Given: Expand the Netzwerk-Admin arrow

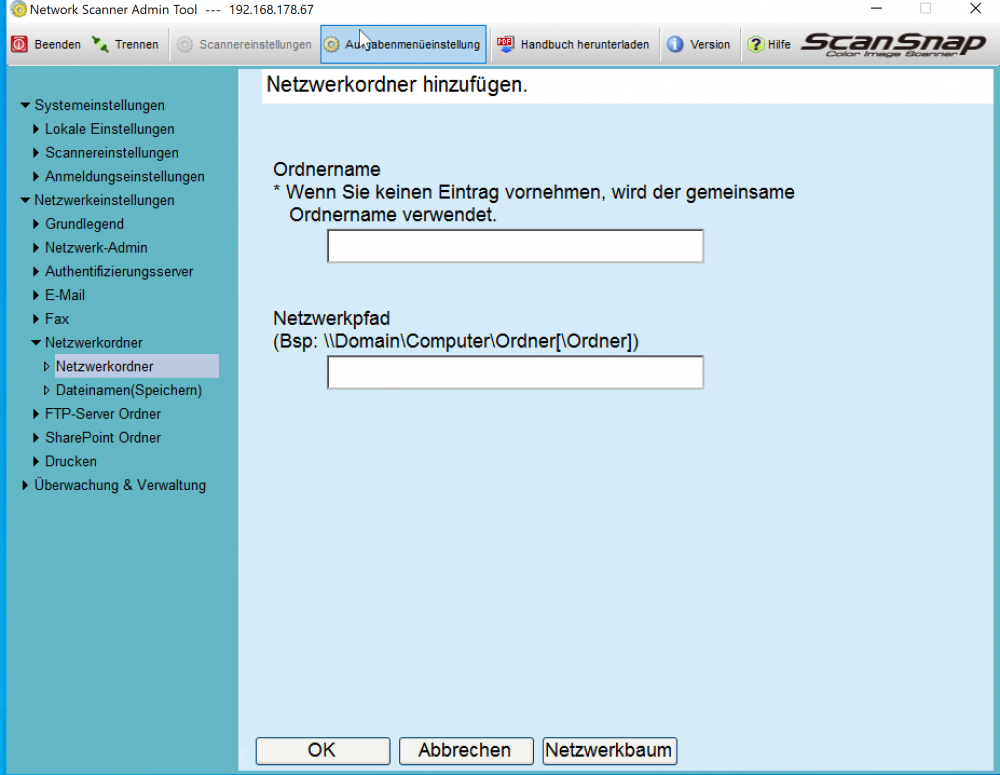Looking at the screenshot, I should 36,247.
